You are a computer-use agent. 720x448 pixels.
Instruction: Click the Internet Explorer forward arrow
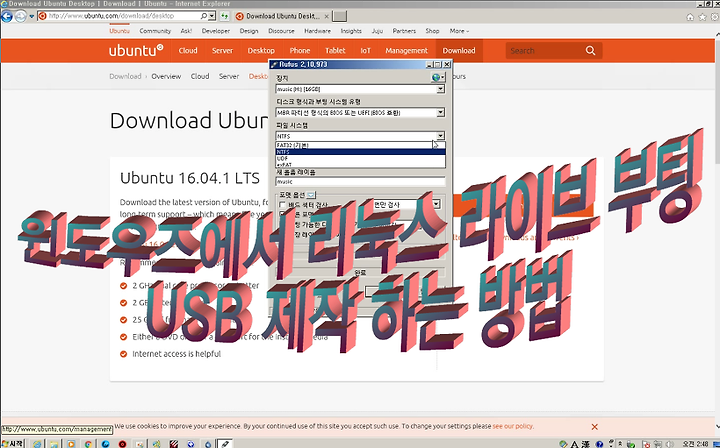tap(20, 17)
